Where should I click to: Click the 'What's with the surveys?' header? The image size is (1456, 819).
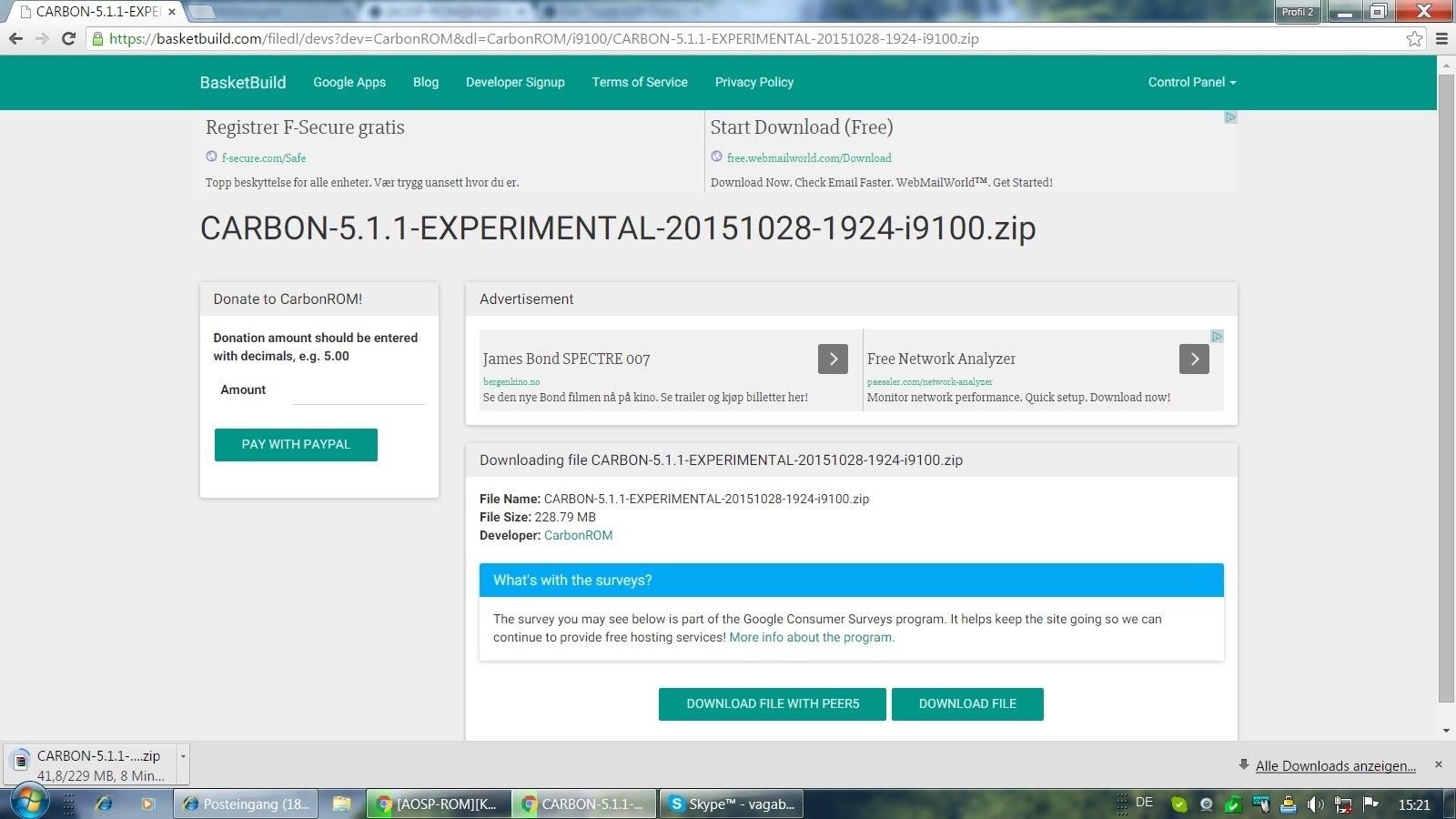pos(851,580)
